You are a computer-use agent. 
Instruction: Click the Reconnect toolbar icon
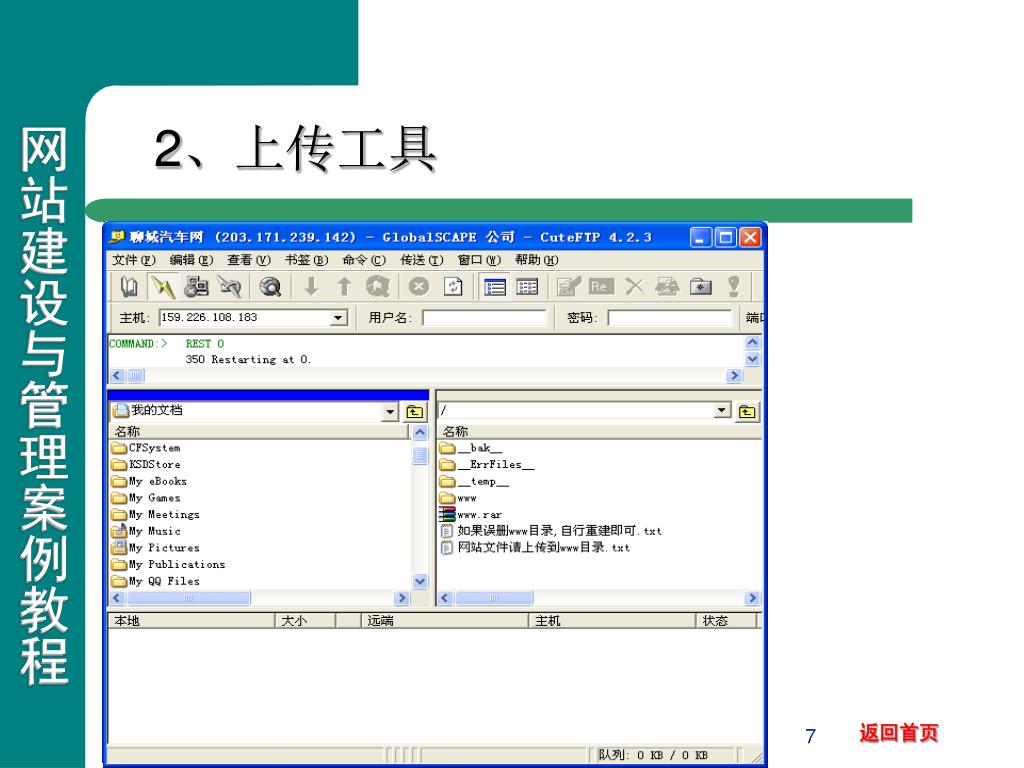click(230, 287)
